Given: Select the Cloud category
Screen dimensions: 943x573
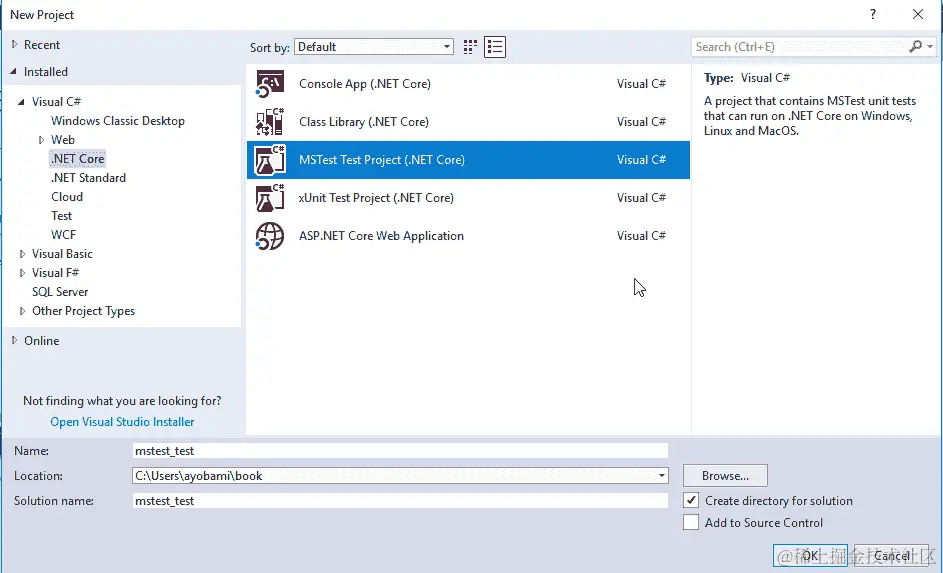Looking at the screenshot, I should [x=67, y=197].
